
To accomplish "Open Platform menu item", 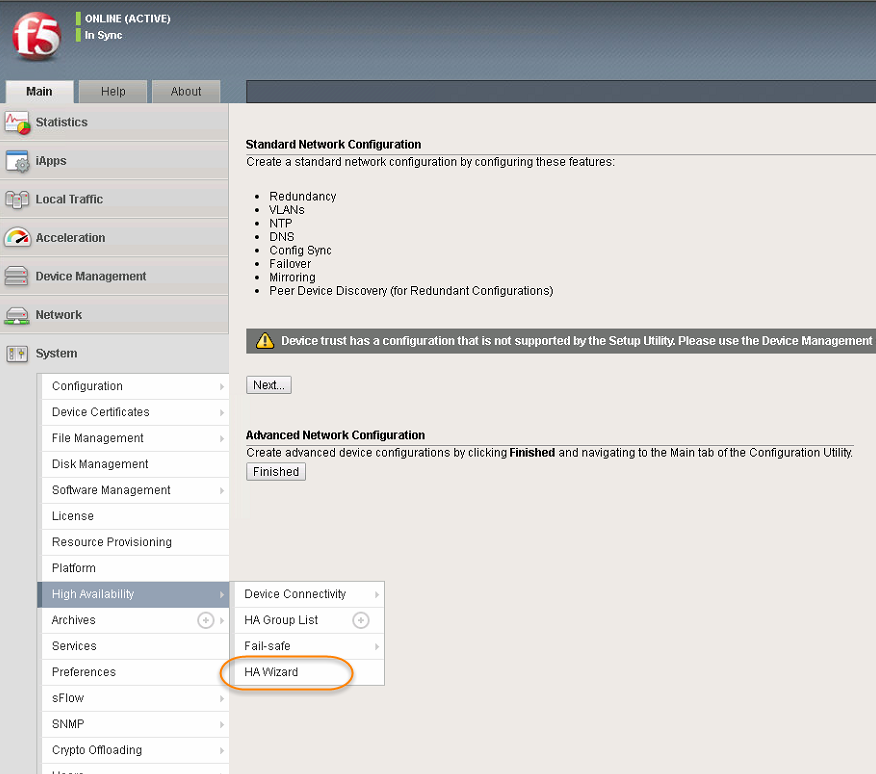I will [135, 568].
